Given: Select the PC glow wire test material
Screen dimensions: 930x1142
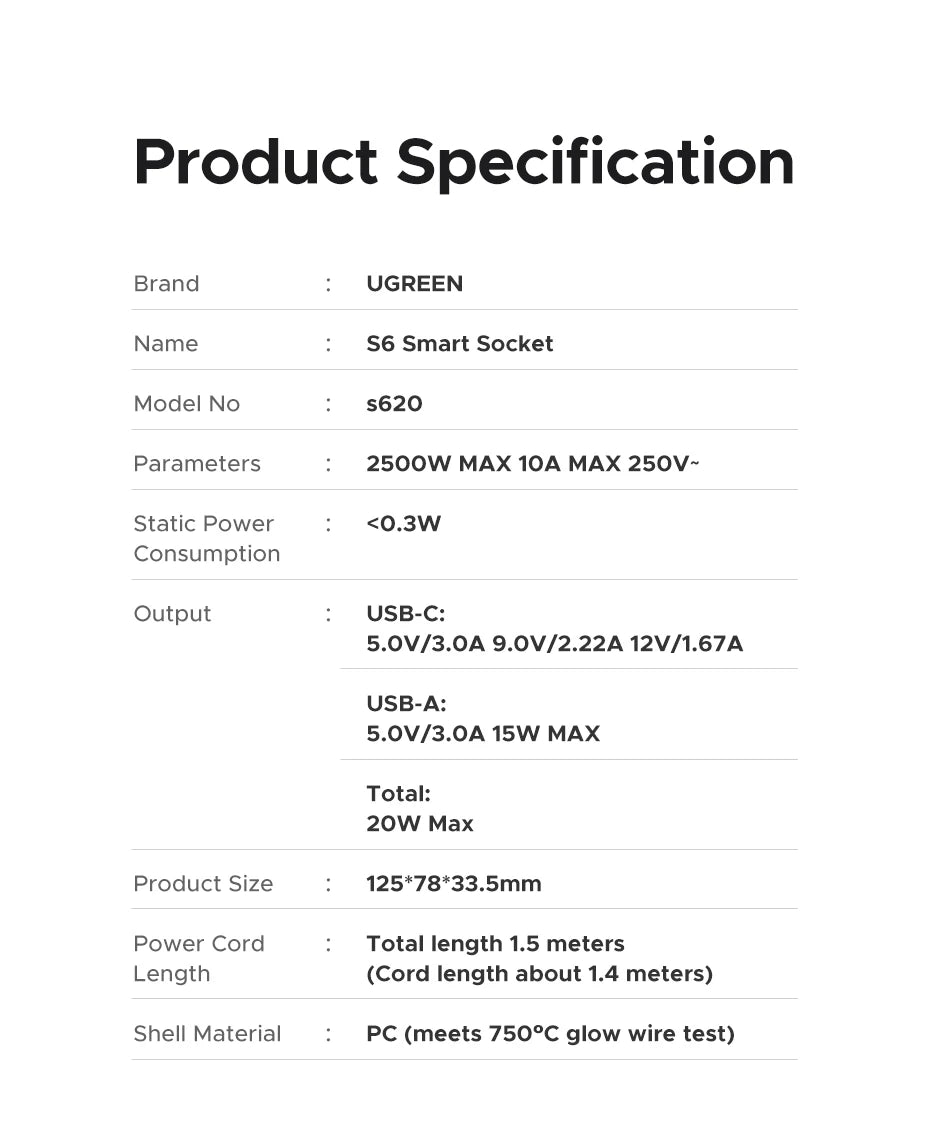Looking at the screenshot, I should [550, 1033].
